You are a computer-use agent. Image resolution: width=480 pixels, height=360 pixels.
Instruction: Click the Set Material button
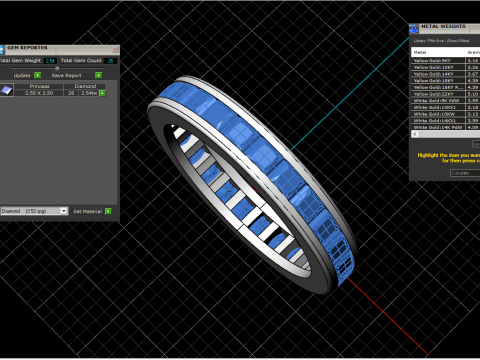[87, 211]
